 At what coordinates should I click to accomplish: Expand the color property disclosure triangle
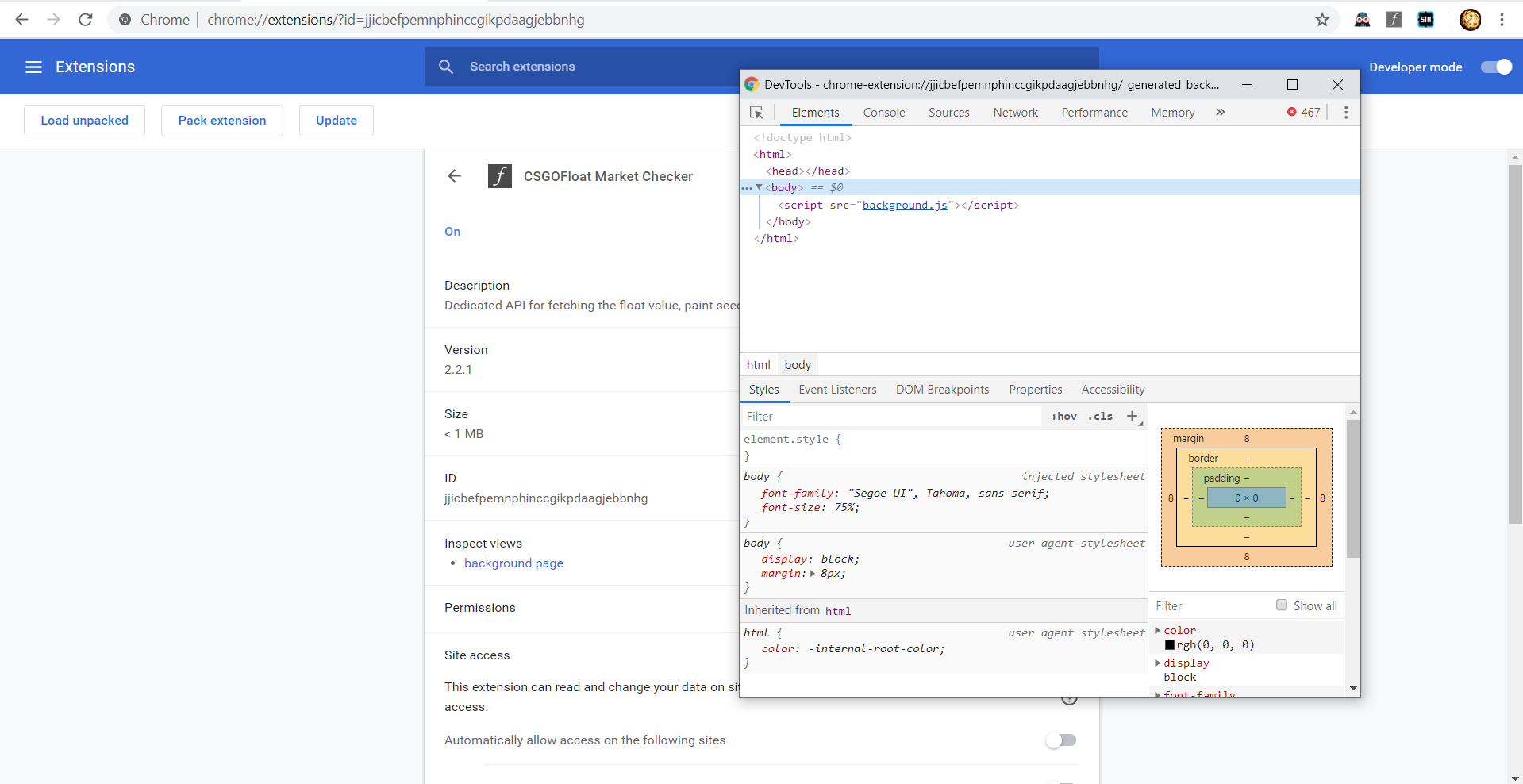tap(1157, 630)
